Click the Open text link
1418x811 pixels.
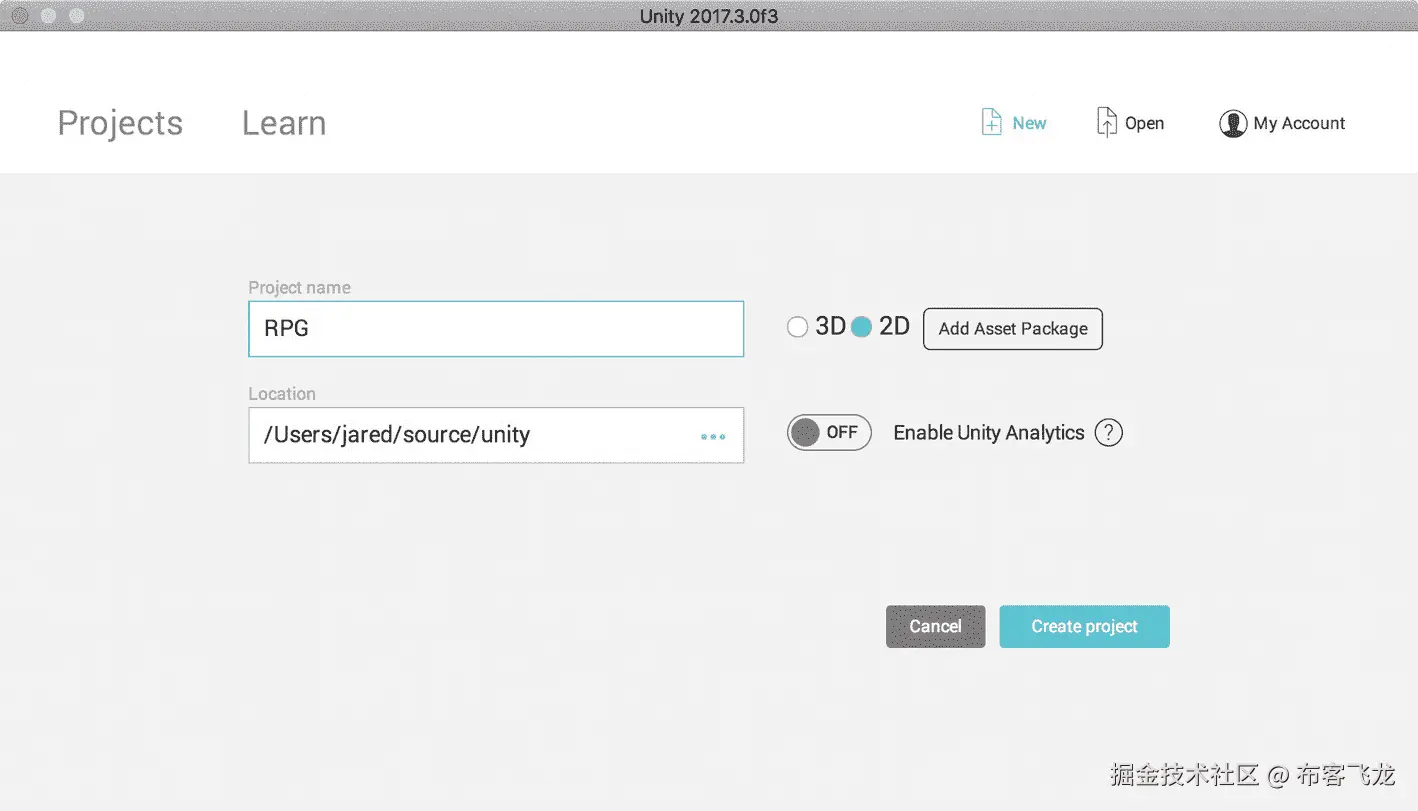tap(1144, 123)
